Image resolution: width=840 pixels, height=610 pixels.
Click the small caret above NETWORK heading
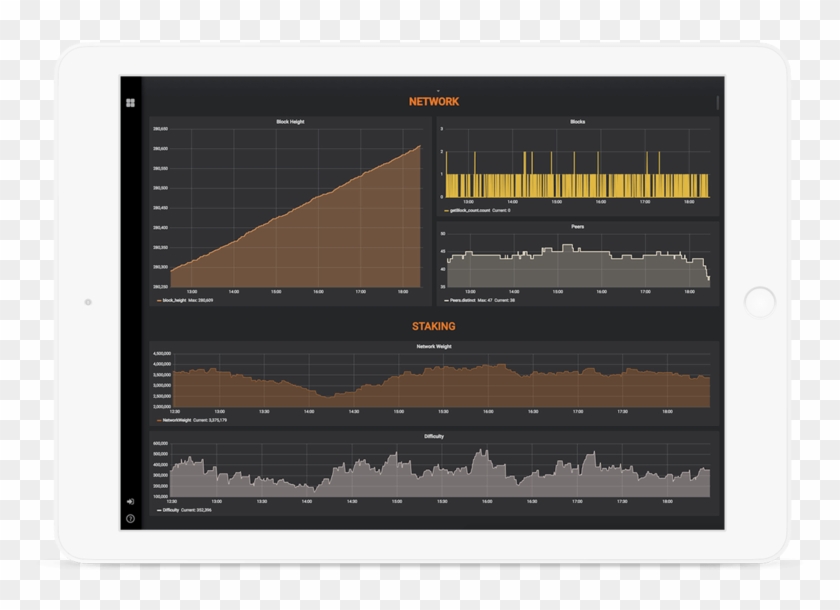coord(438,91)
